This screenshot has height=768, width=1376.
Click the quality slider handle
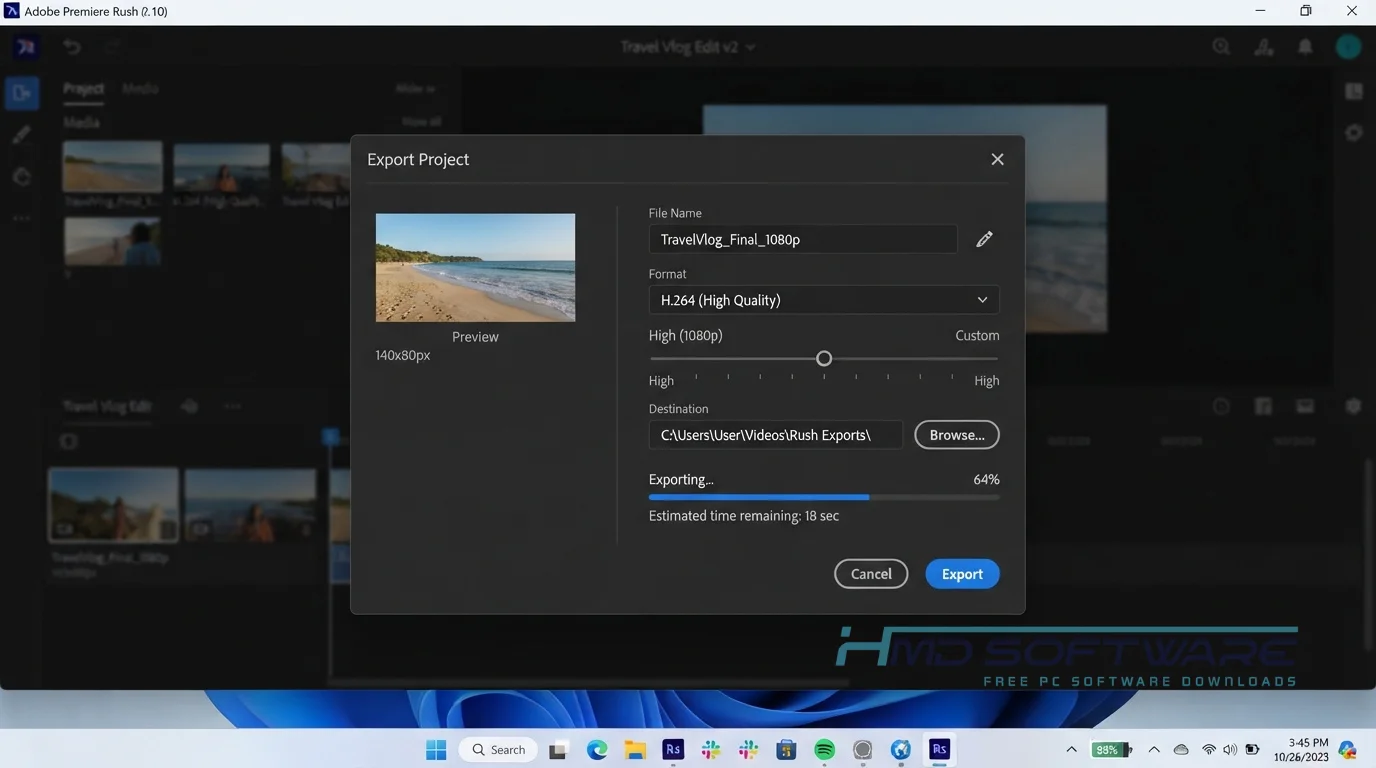tap(824, 358)
